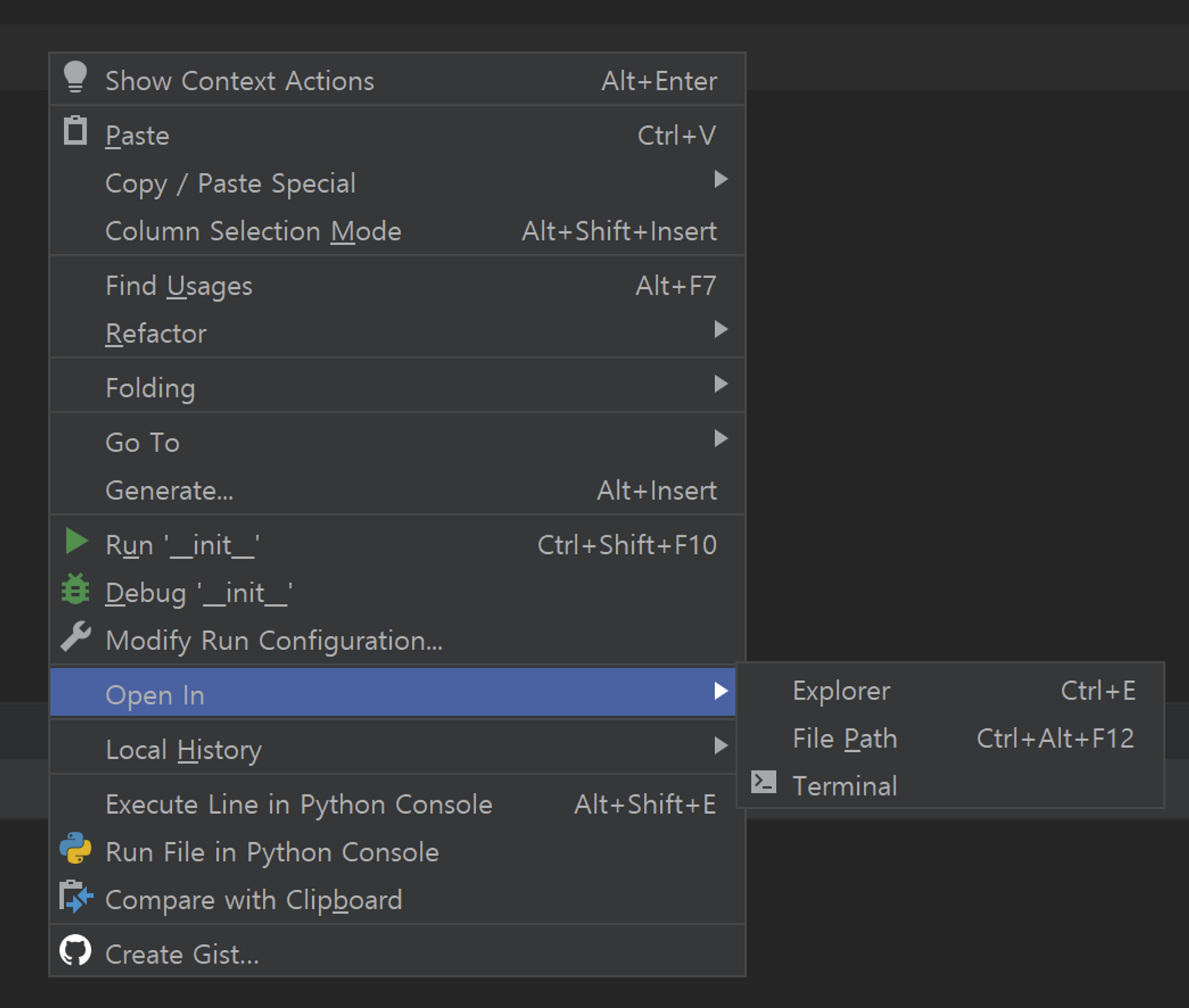Screen dimensions: 1189x1008
Task: Choose Generate... from context menu
Action: tap(169, 491)
